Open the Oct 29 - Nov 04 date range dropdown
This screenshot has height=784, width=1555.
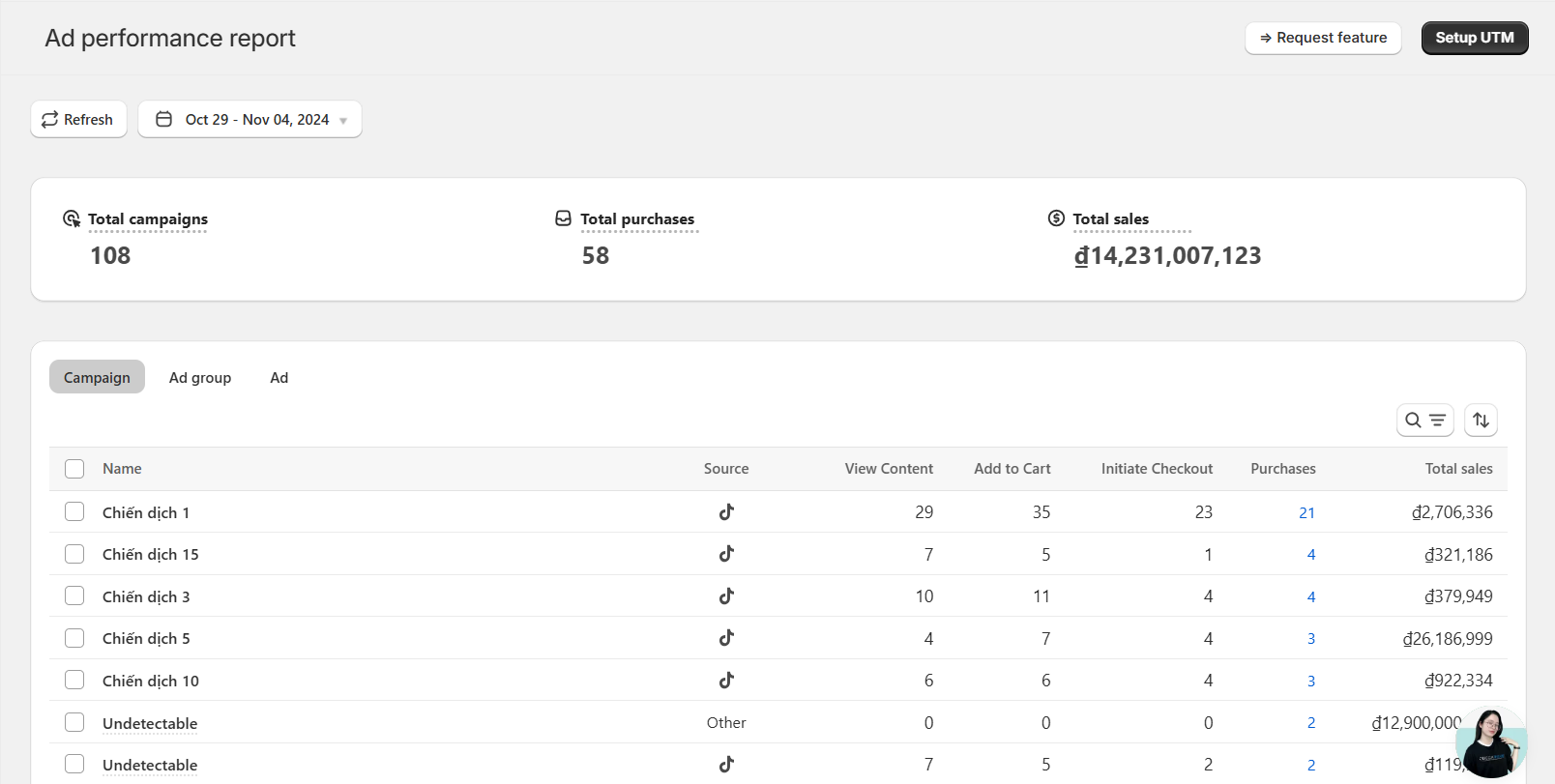[x=249, y=120]
